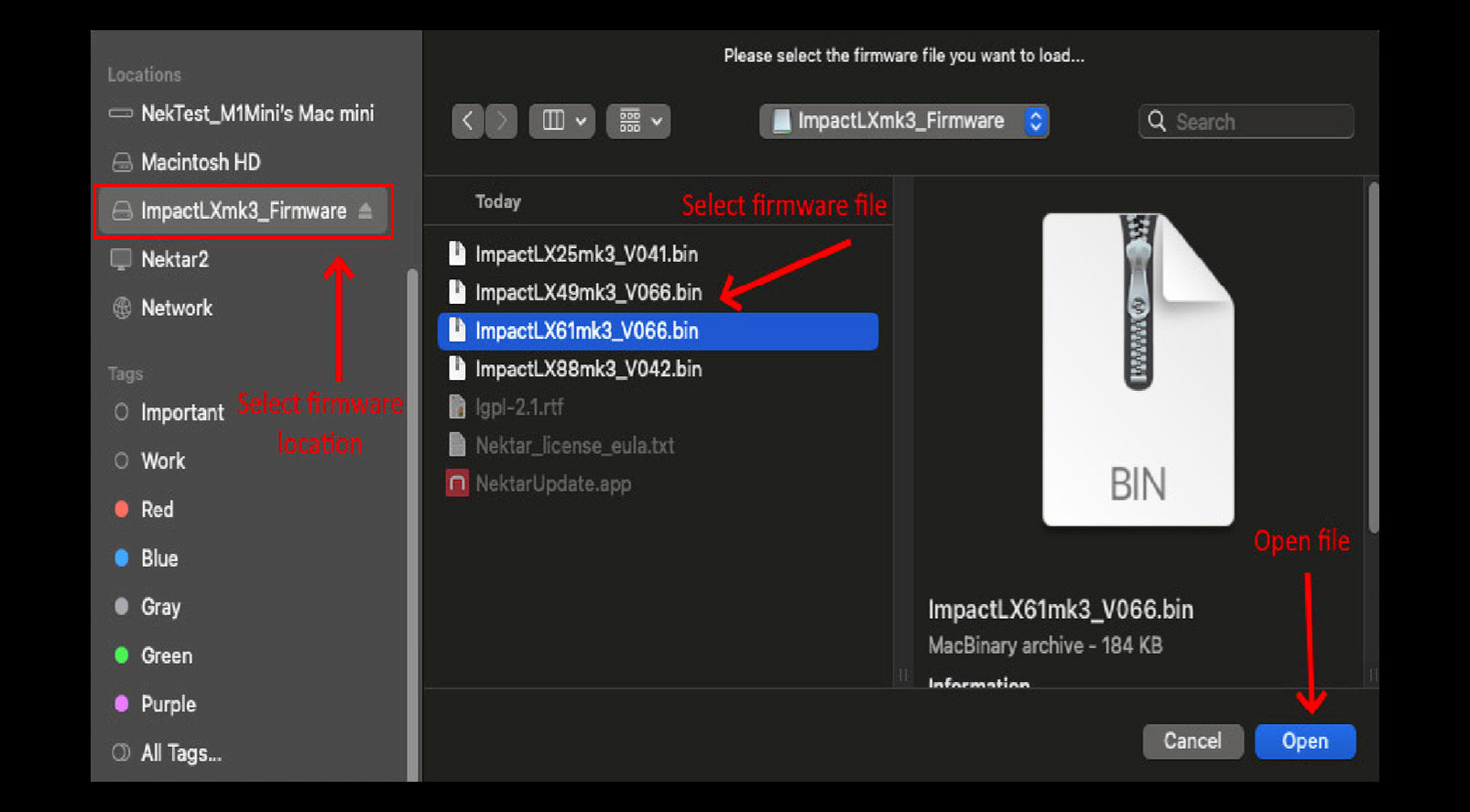Click the All Tags circles icon
This screenshot has width=1470, height=812.
121,752
